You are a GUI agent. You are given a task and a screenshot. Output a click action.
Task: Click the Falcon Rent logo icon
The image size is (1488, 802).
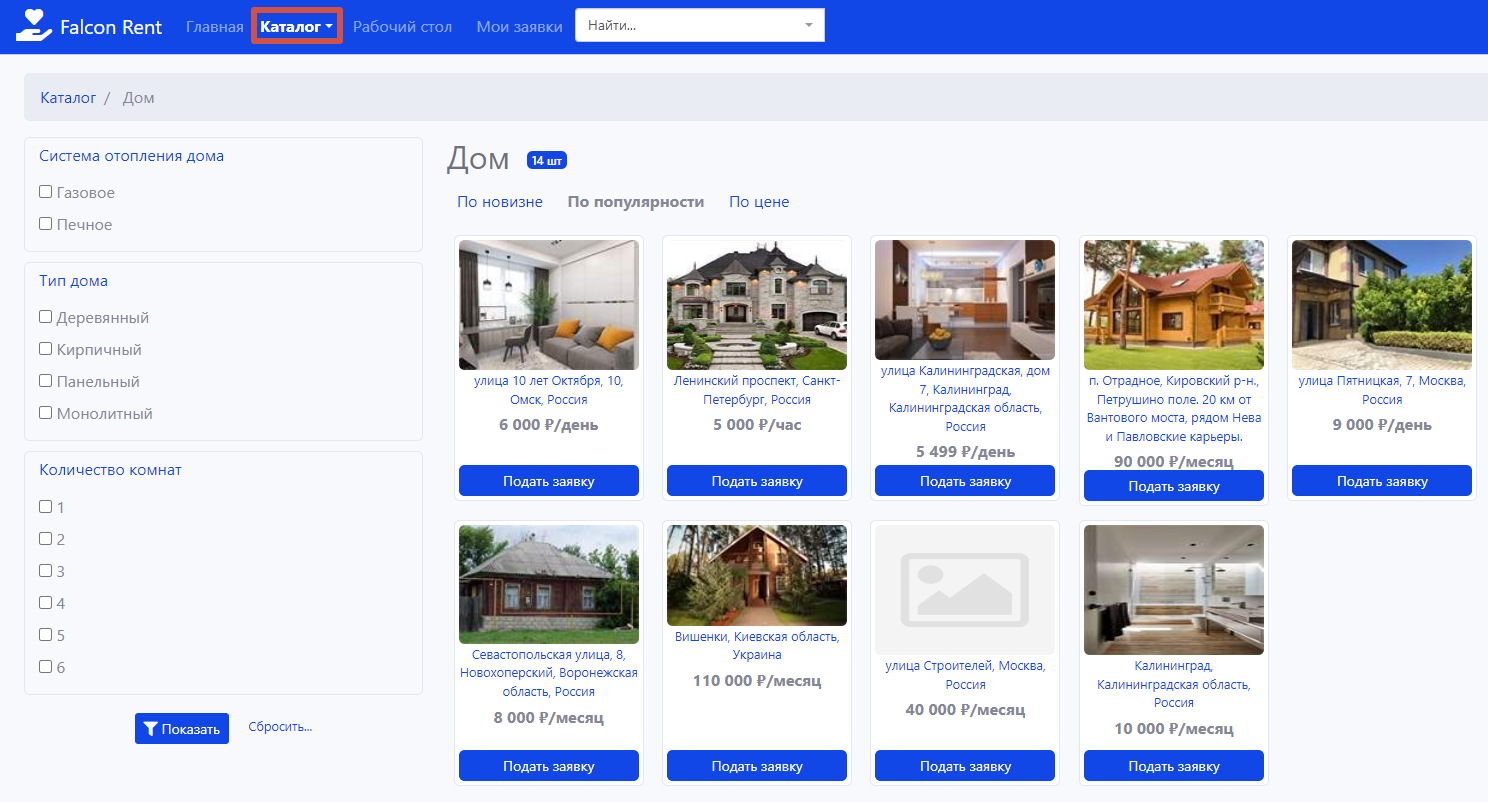33,26
